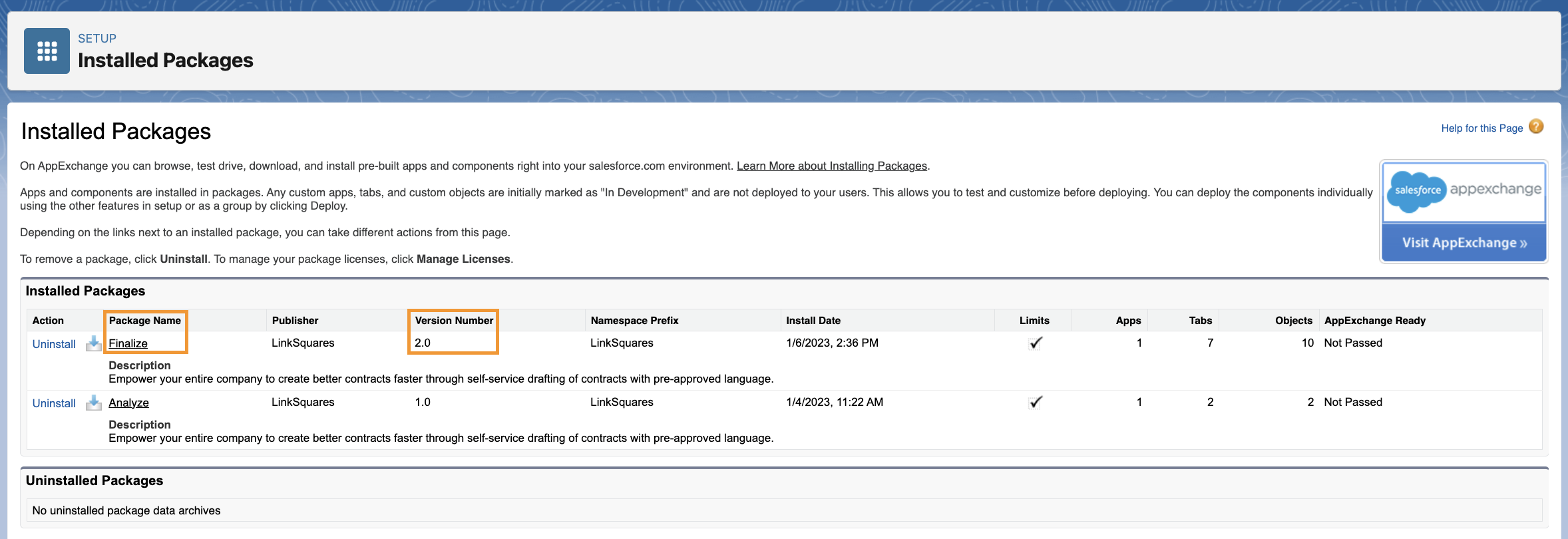Click the SETUP breadcrumb label
1568x539 pixels.
[x=97, y=39]
